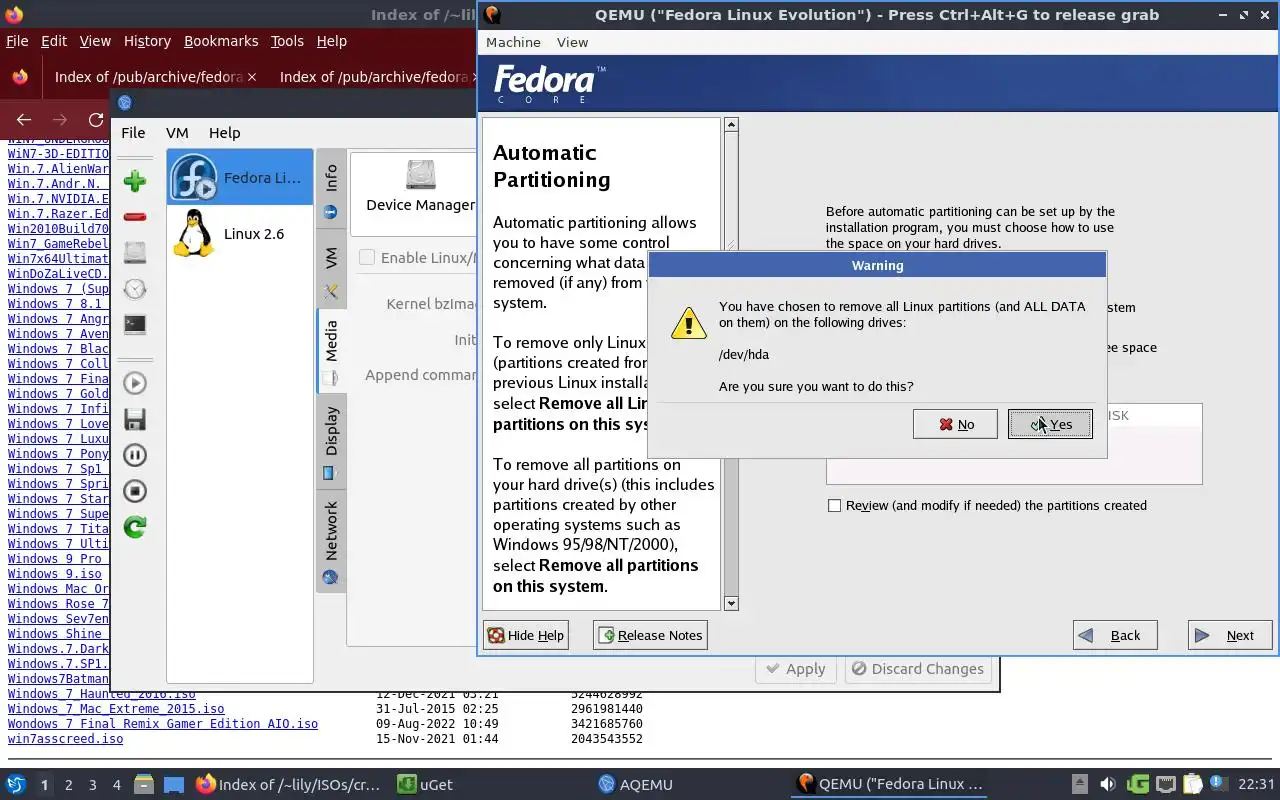Toggle Enable Linux checkbox in AQEMU

[x=367, y=258]
